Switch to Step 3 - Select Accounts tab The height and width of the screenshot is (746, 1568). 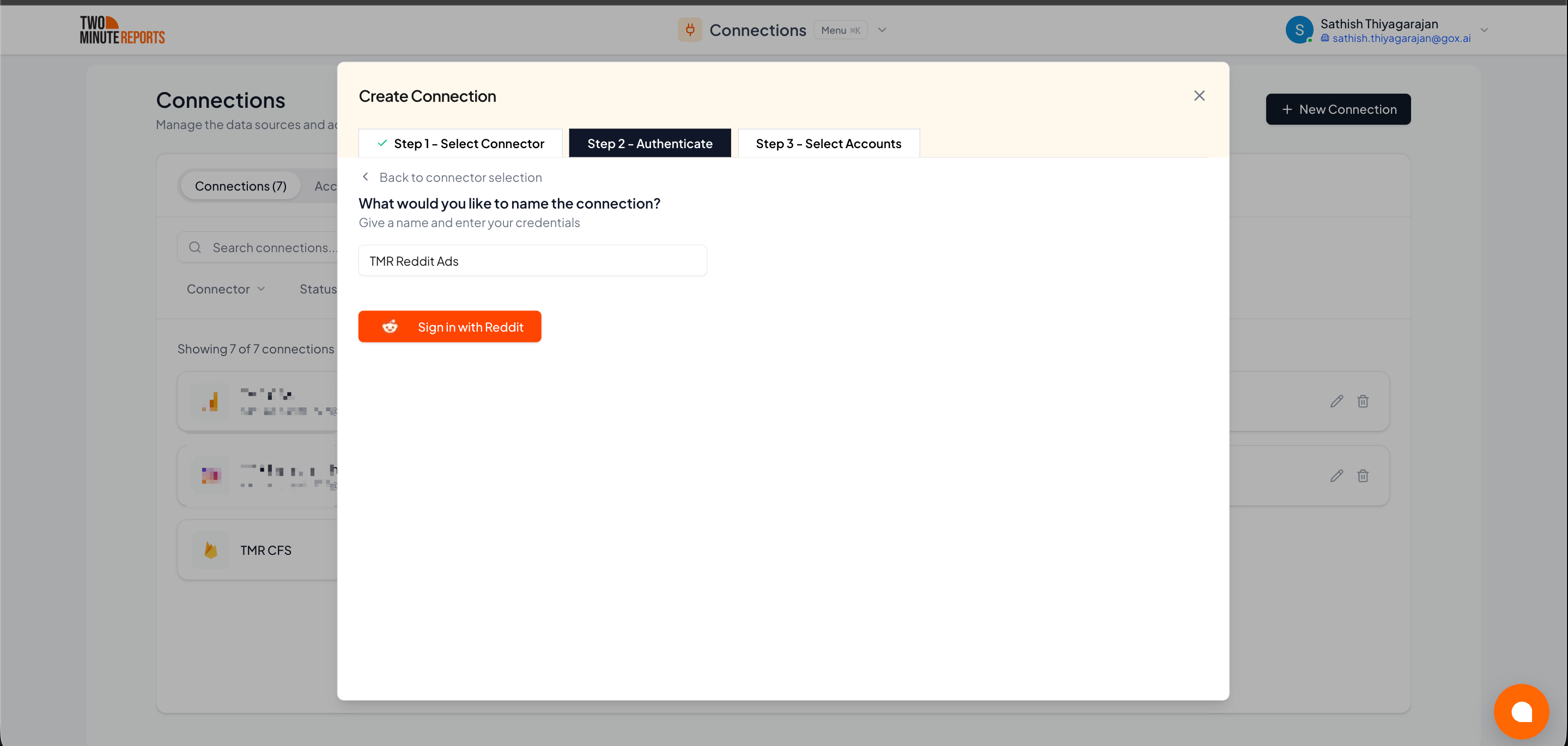point(829,143)
